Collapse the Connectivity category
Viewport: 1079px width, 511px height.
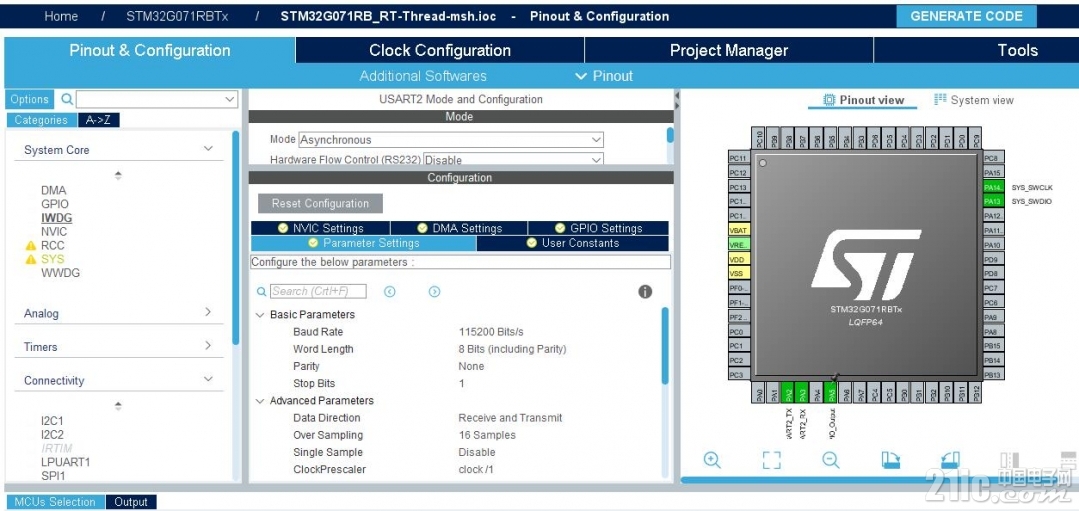[208, 380]
